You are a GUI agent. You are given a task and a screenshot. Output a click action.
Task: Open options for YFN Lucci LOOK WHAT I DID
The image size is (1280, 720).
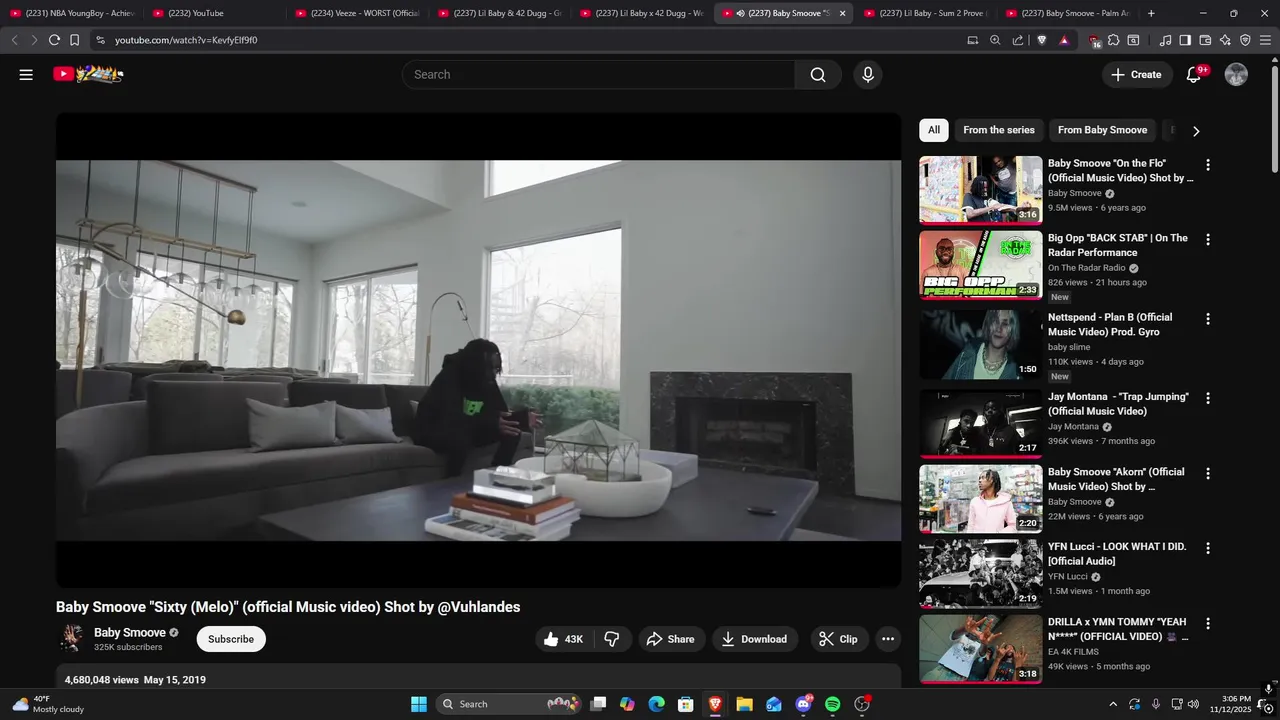(x=1207, y=548)
